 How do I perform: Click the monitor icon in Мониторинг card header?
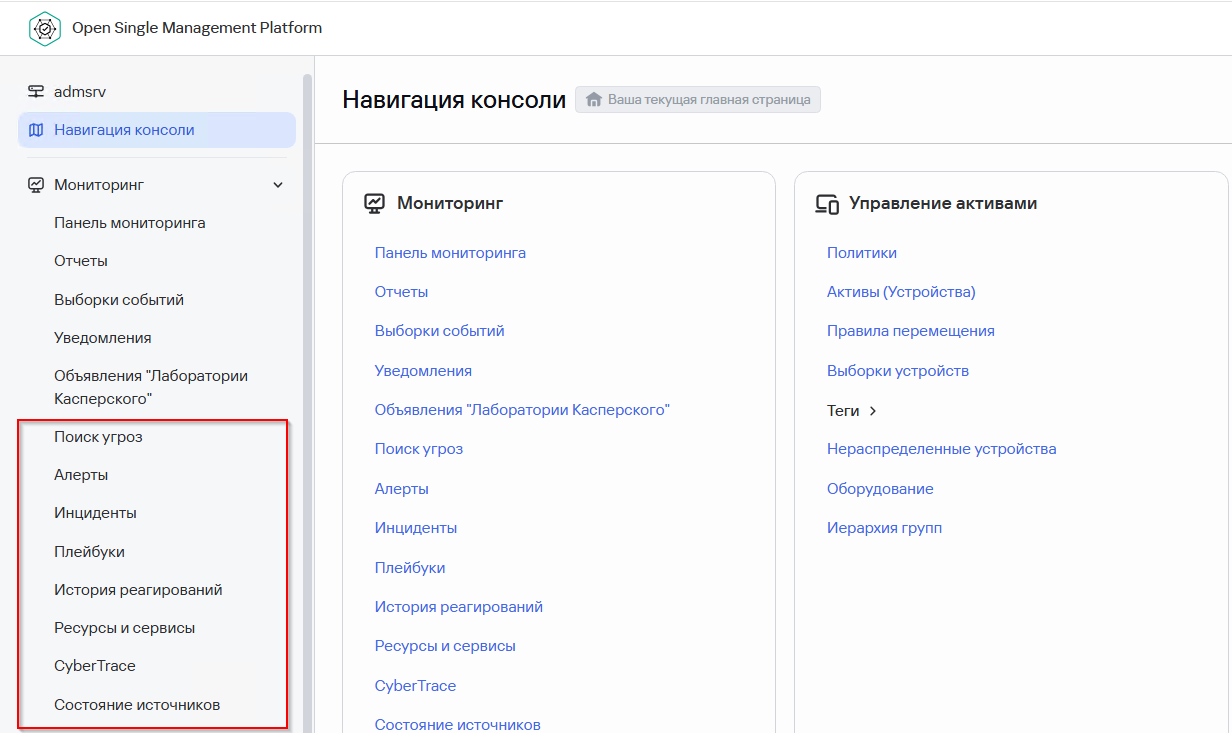pos(375,203)
